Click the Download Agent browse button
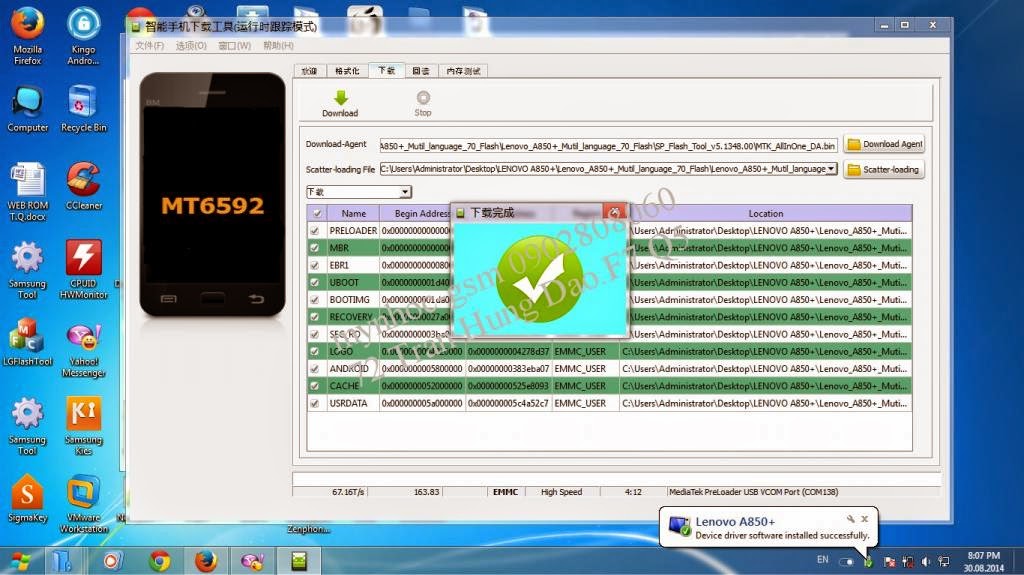Screen dimensions: 1024x575 click(x=885, y=144)
